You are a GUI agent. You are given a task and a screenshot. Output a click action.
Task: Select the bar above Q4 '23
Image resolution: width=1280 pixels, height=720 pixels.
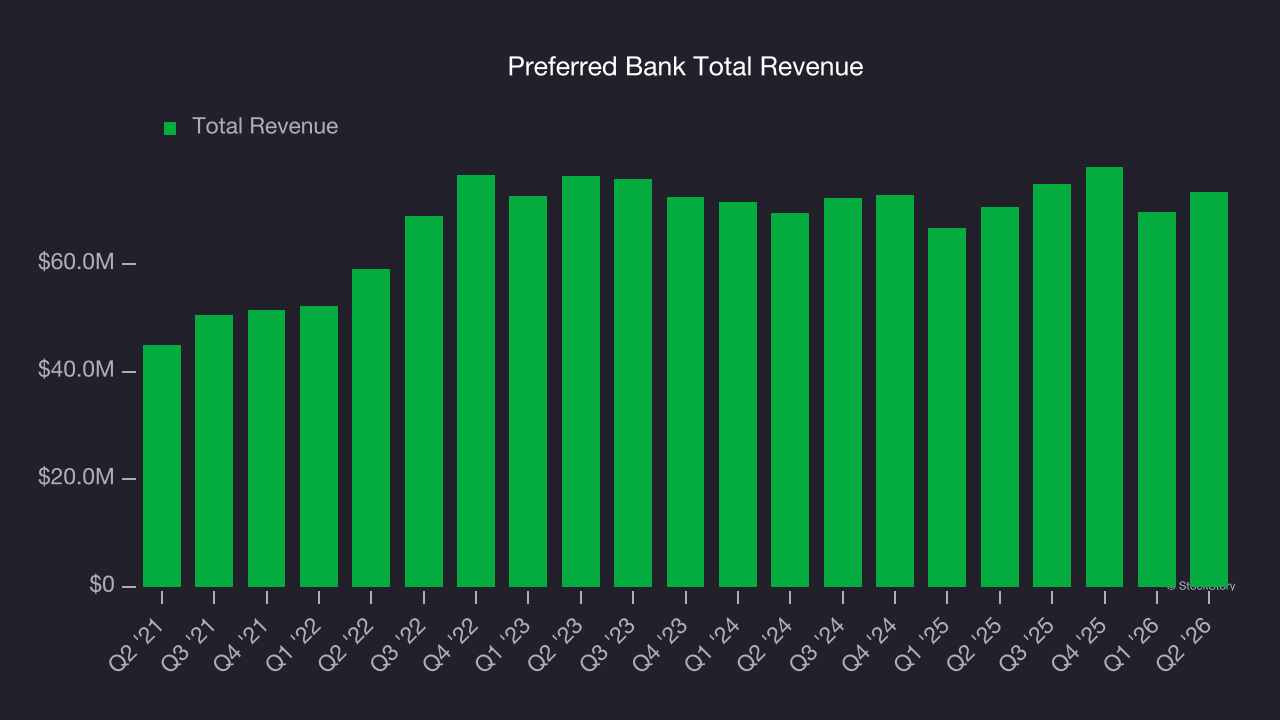pos(686,392)
